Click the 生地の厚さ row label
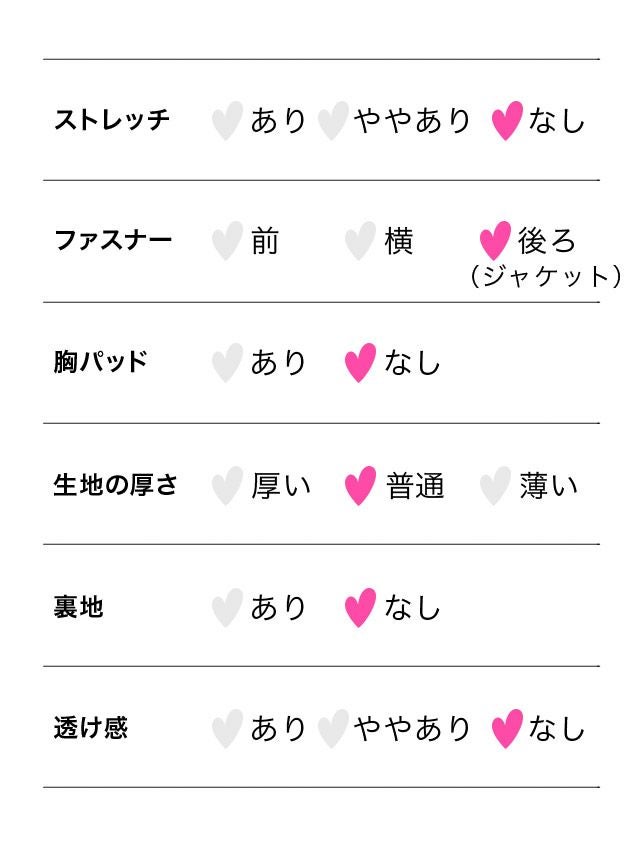Image resolution: width=640 pixels, height=854 pixels. [x=115, y=486]
